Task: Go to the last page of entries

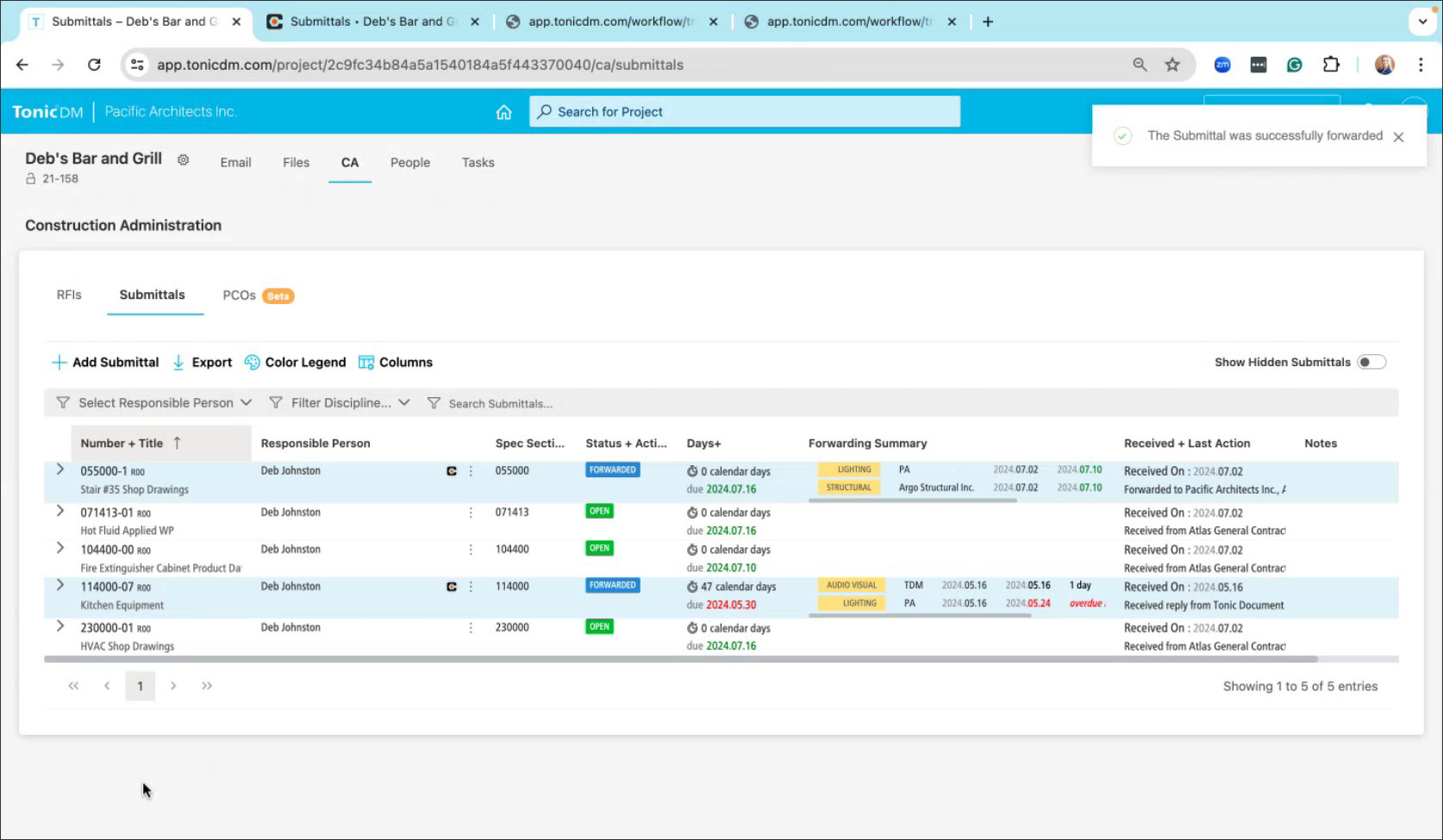Action: pos(207,686)
